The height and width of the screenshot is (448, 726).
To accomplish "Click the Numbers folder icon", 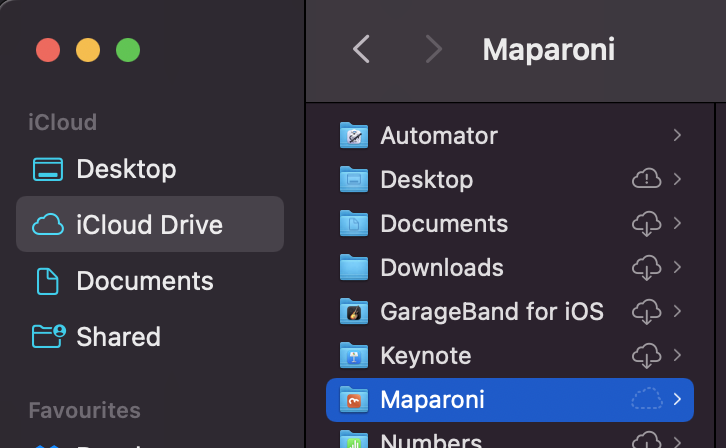I will [354, 440].
